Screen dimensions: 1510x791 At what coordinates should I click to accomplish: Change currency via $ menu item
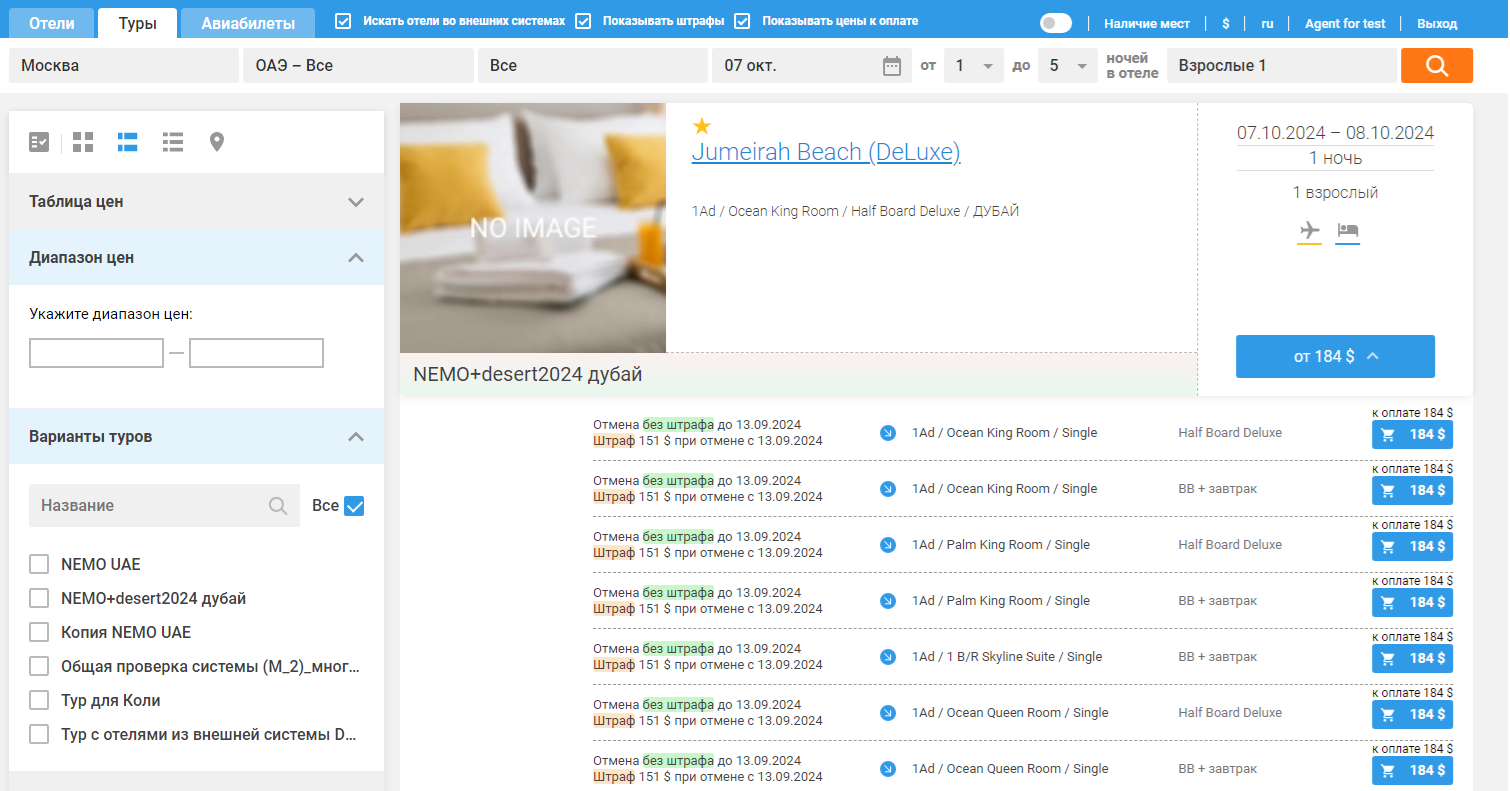1226,23
